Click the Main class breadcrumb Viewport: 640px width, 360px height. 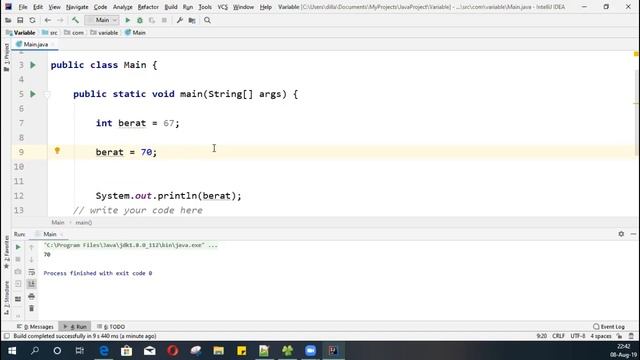click(135, 33)
